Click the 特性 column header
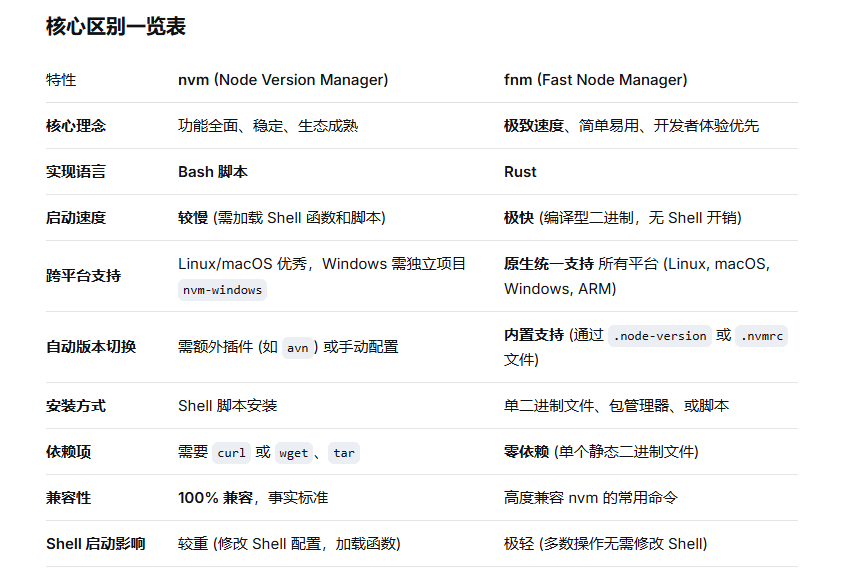This screenshot has width=857, height=571. click(61, 80)
